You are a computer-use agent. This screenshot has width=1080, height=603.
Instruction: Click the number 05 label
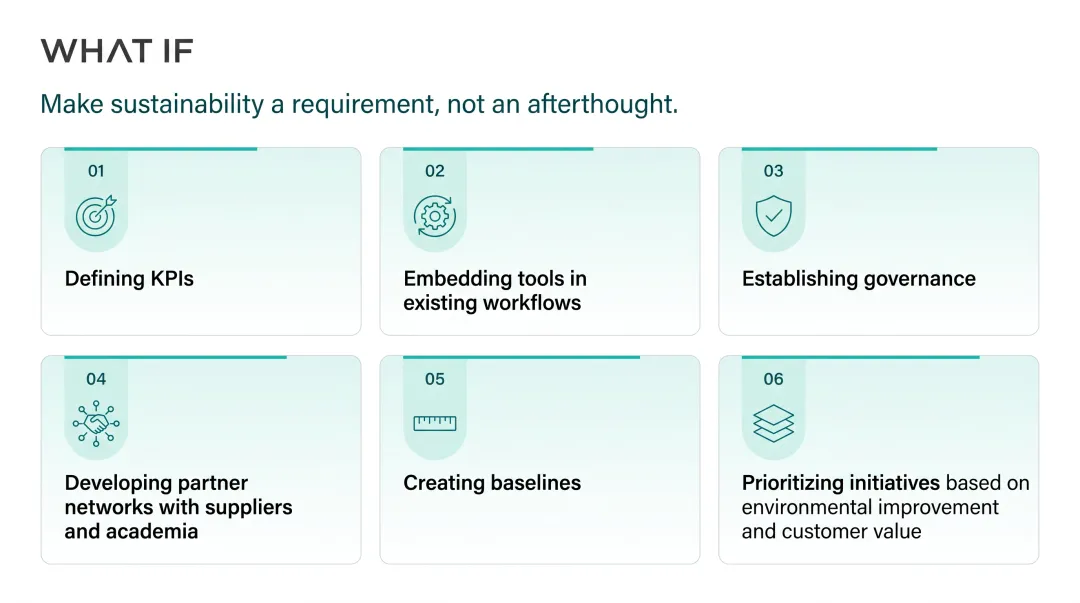click(x=435, y=379)
